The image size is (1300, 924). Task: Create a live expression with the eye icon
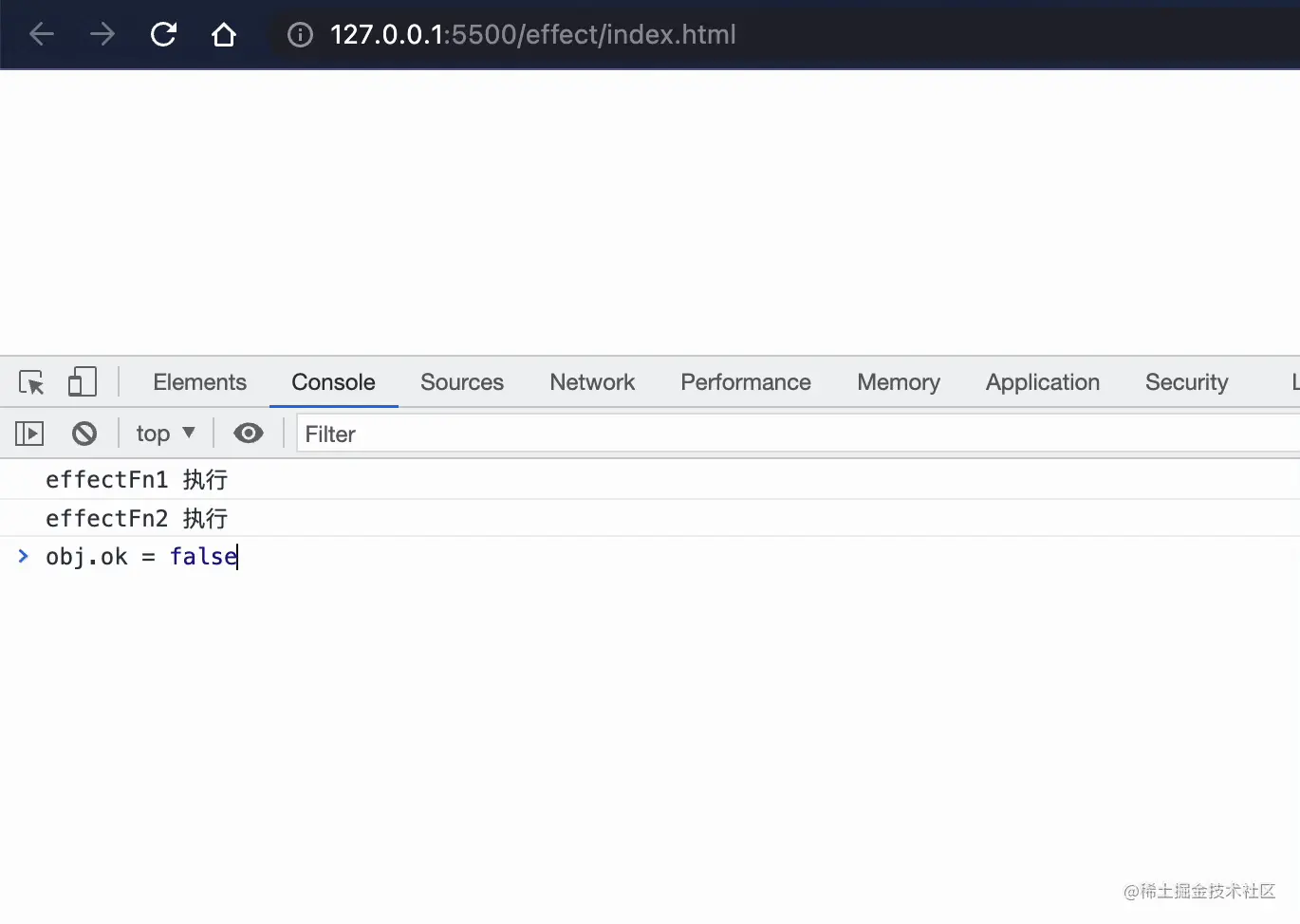(249, 434)
